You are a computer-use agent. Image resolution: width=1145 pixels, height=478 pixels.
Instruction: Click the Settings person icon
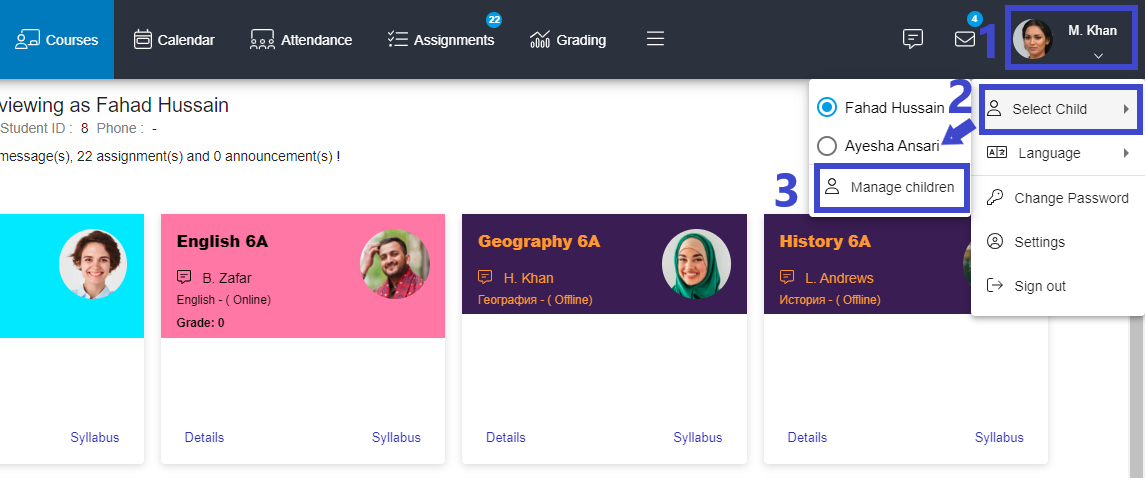[x=995, y=241]
